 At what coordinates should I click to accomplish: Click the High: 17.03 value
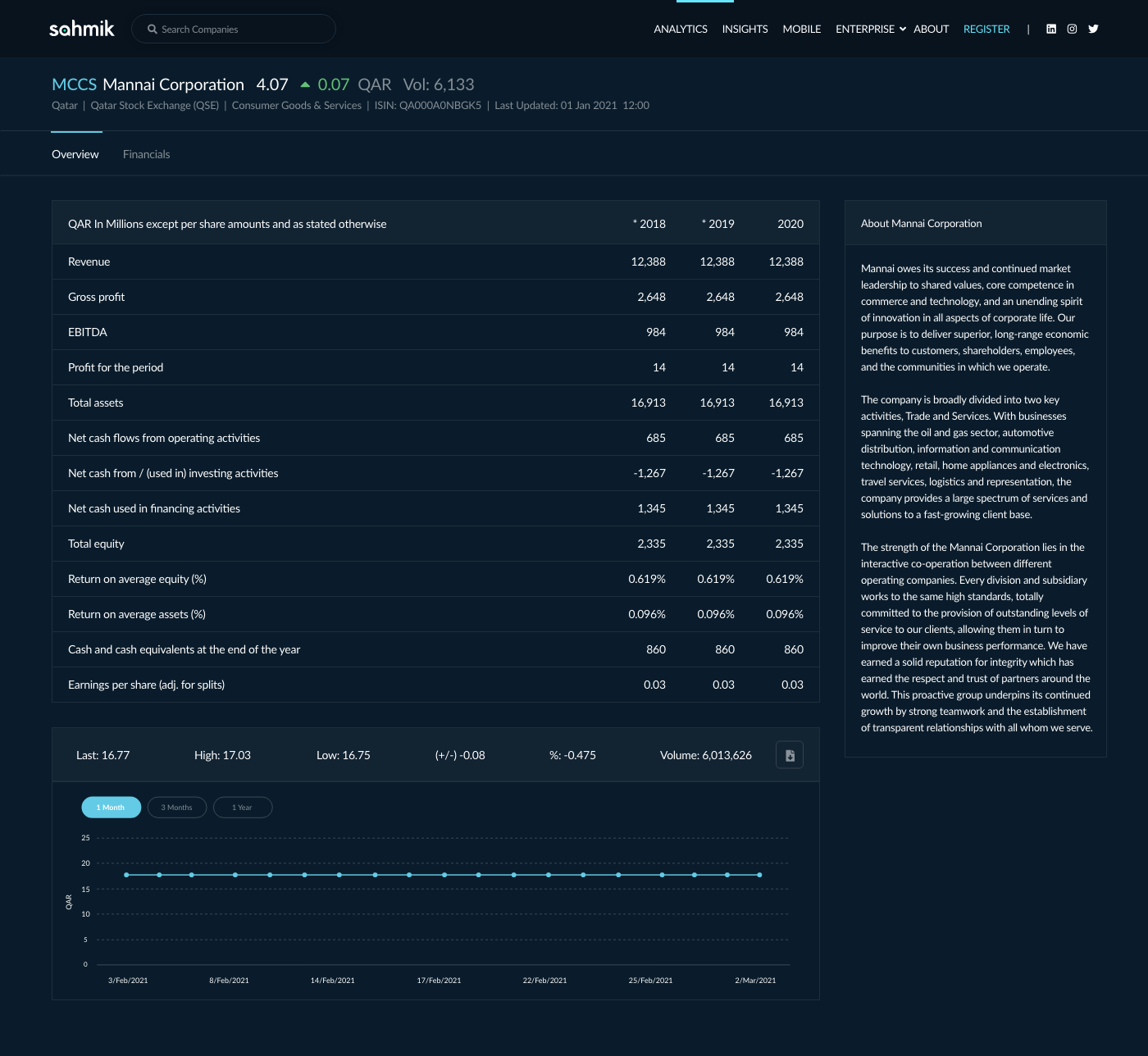coord(222,755)
